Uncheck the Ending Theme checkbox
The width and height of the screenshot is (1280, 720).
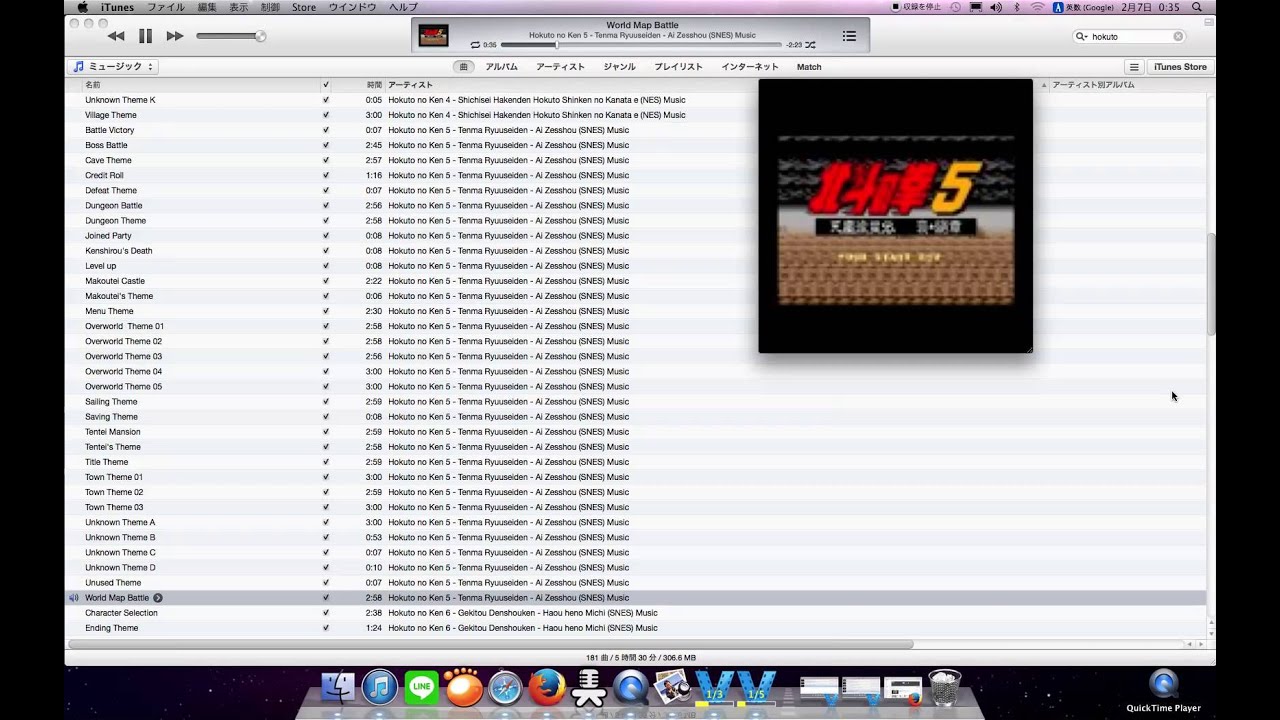coord(326,628)
